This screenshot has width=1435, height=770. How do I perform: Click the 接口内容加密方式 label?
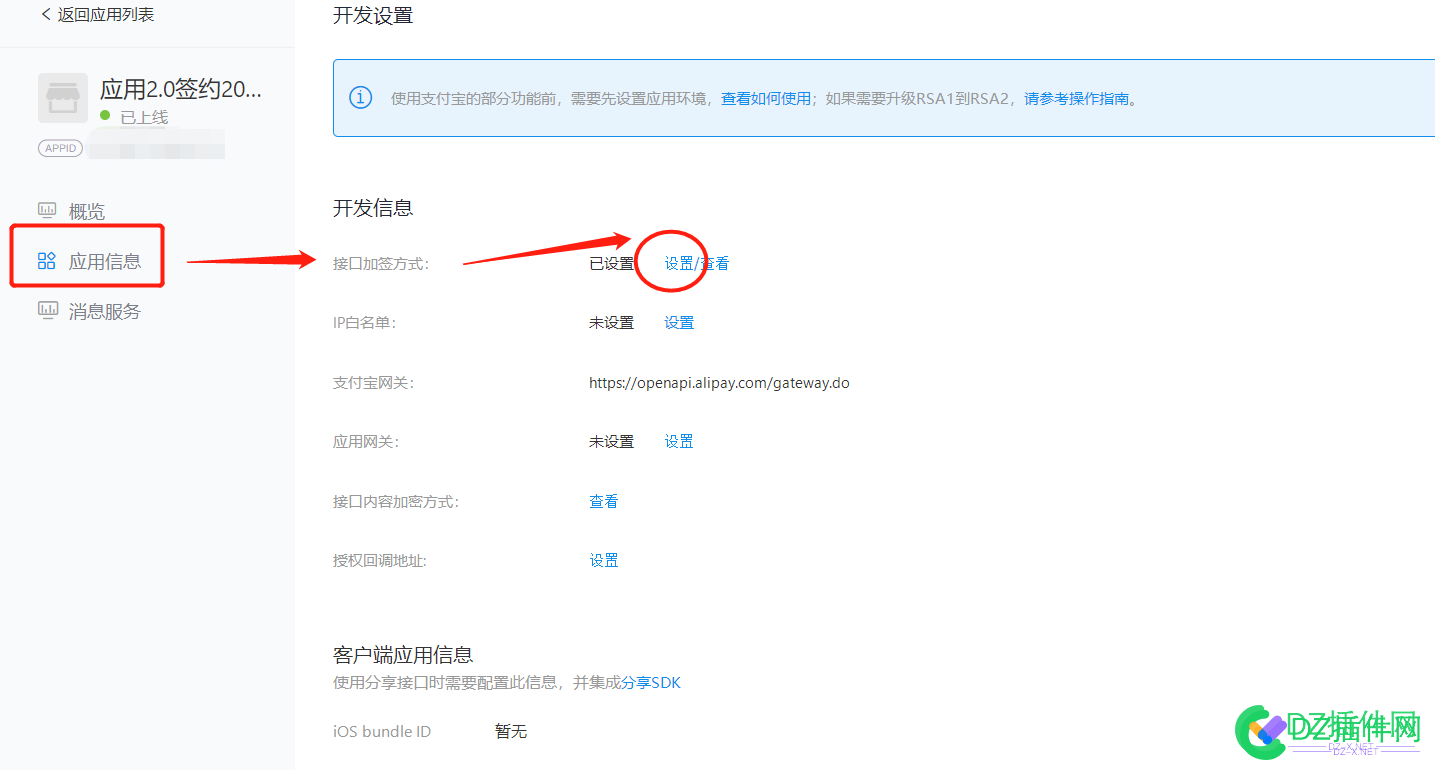pyautogui.click(x=395, y=501)
